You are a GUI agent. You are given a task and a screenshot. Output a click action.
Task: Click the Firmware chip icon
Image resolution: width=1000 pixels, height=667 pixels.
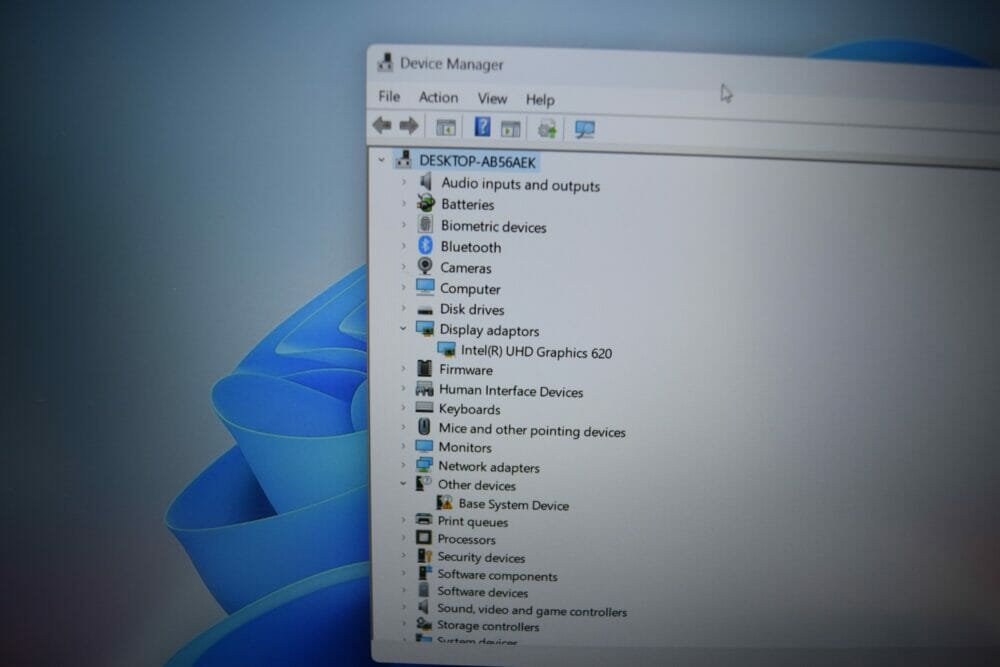tap(424, 369)
